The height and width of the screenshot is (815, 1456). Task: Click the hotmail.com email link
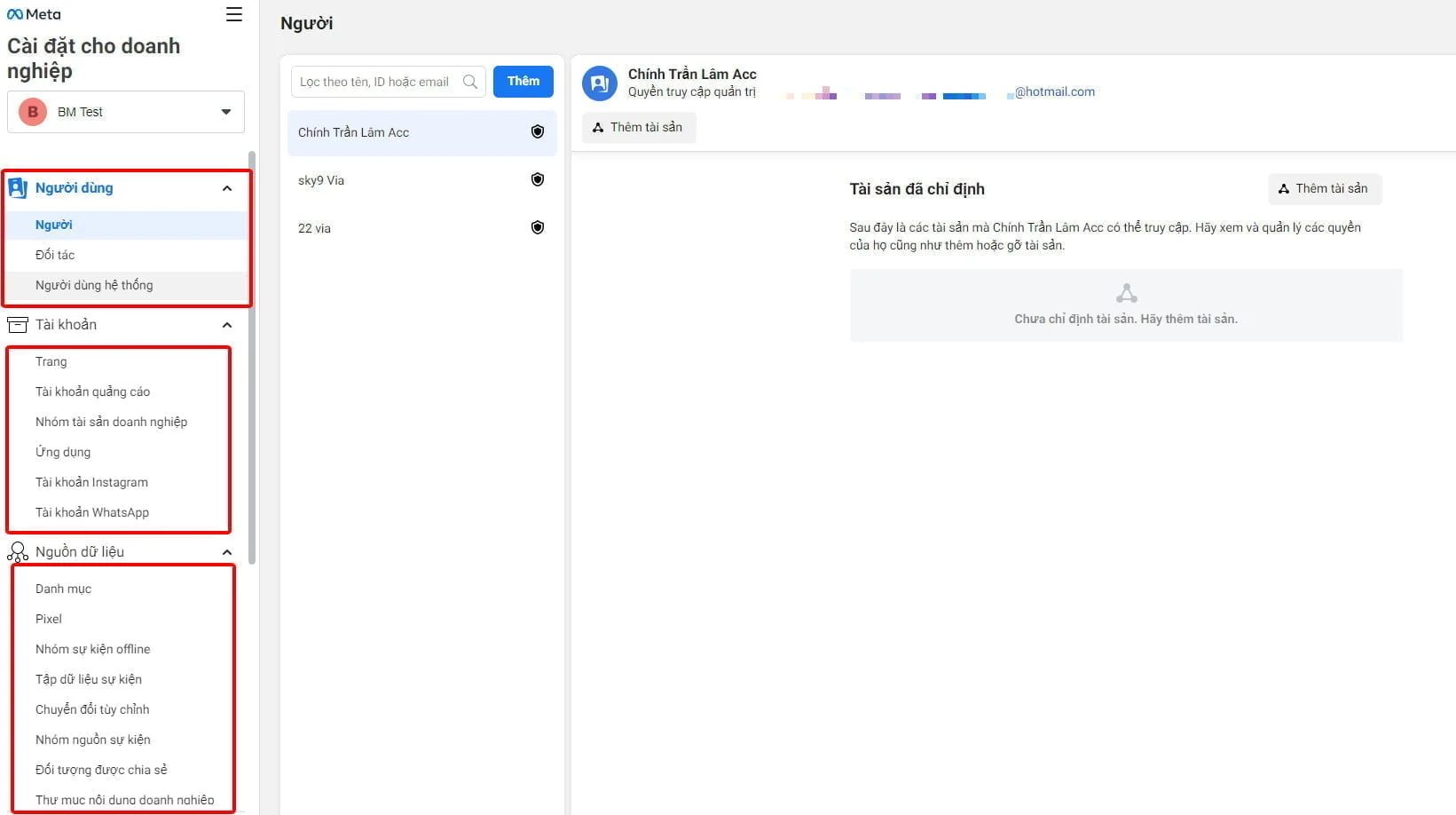1054,91
